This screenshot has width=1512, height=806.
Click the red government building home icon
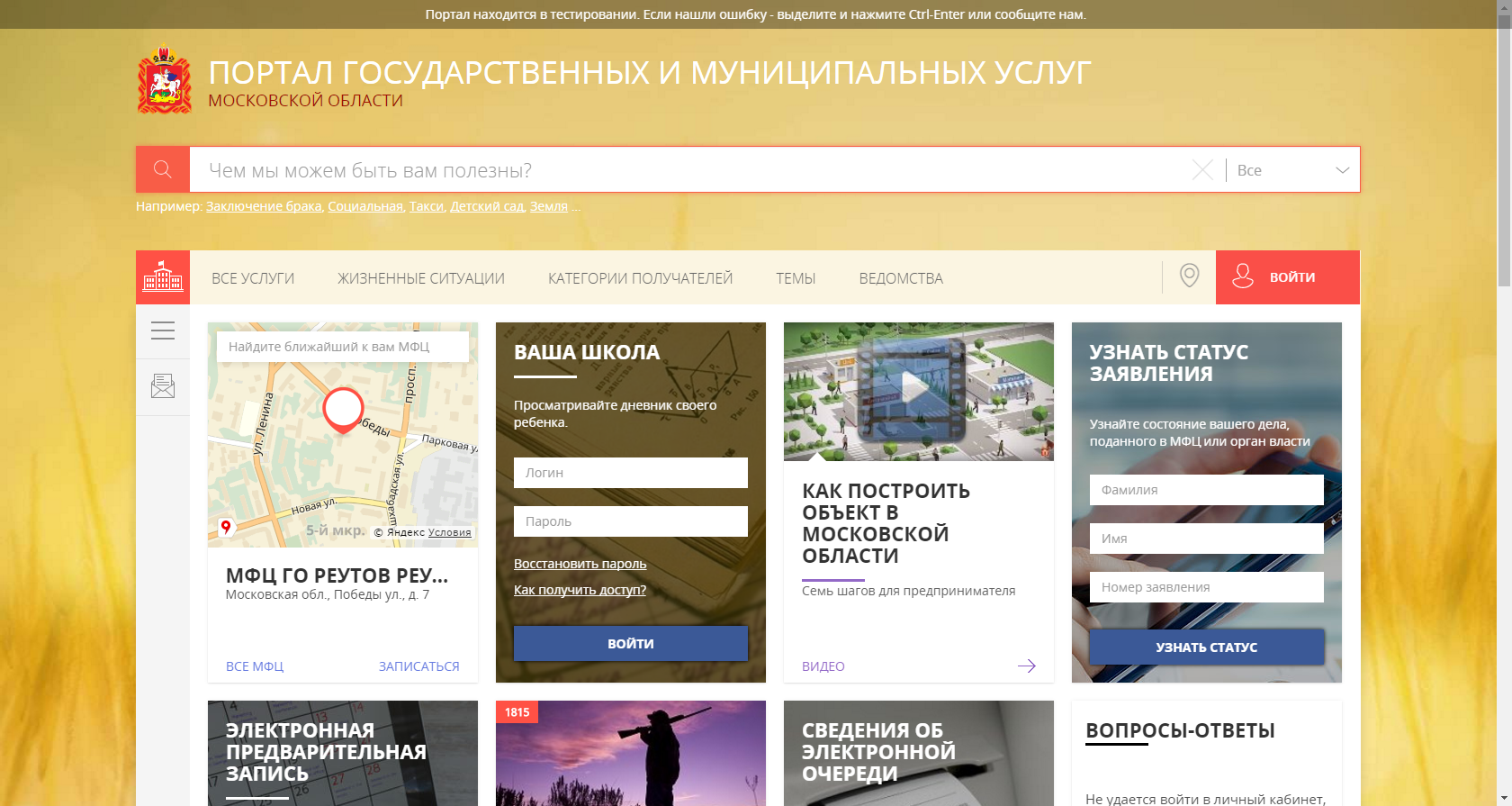[163, 277]
